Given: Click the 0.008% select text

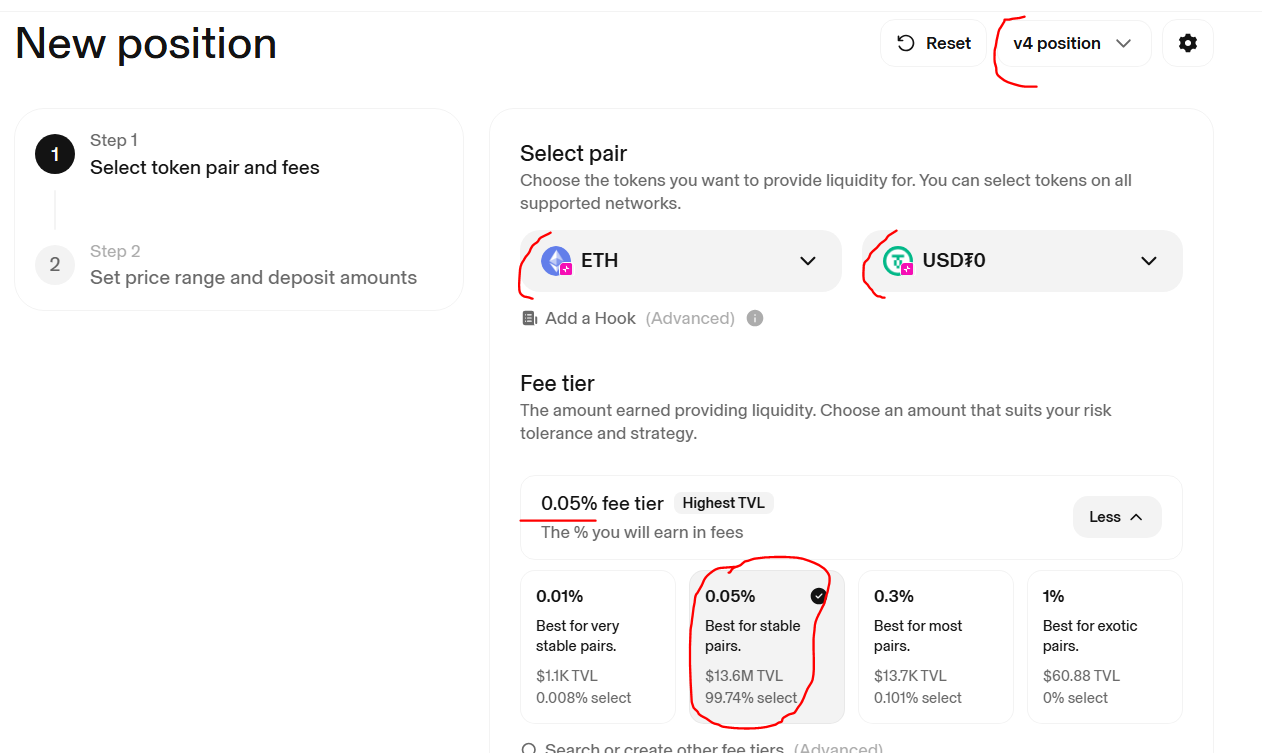Looking at the screenshot, I should click(584, 698).
